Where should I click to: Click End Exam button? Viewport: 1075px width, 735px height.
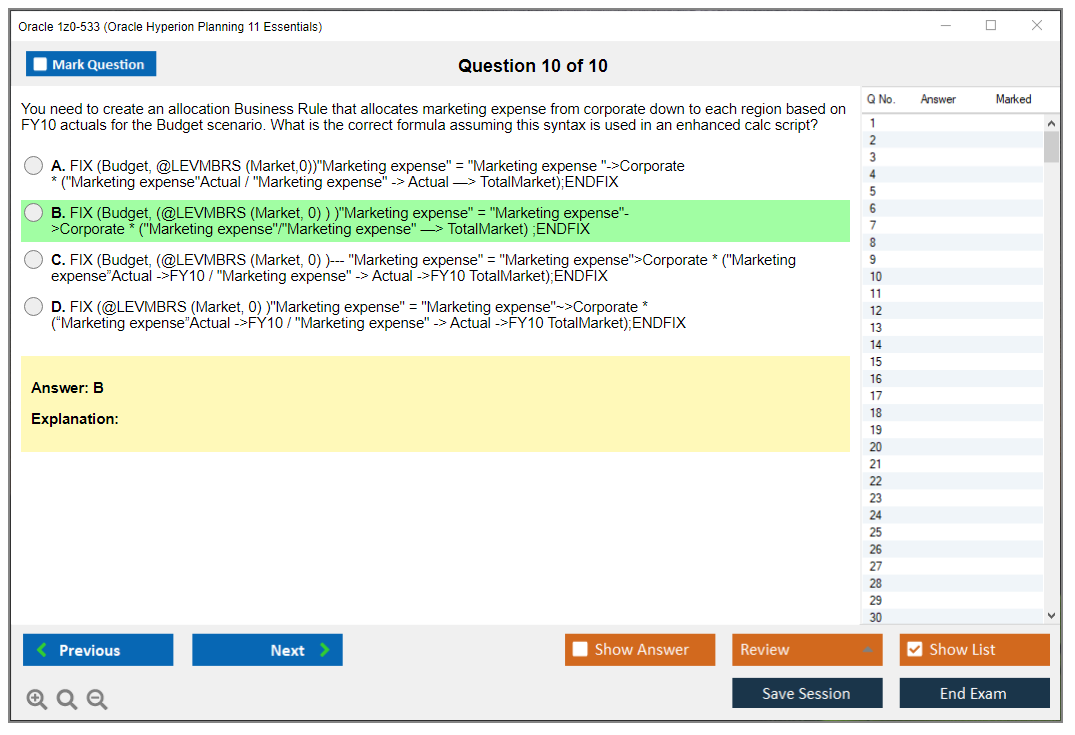(973, 693)
